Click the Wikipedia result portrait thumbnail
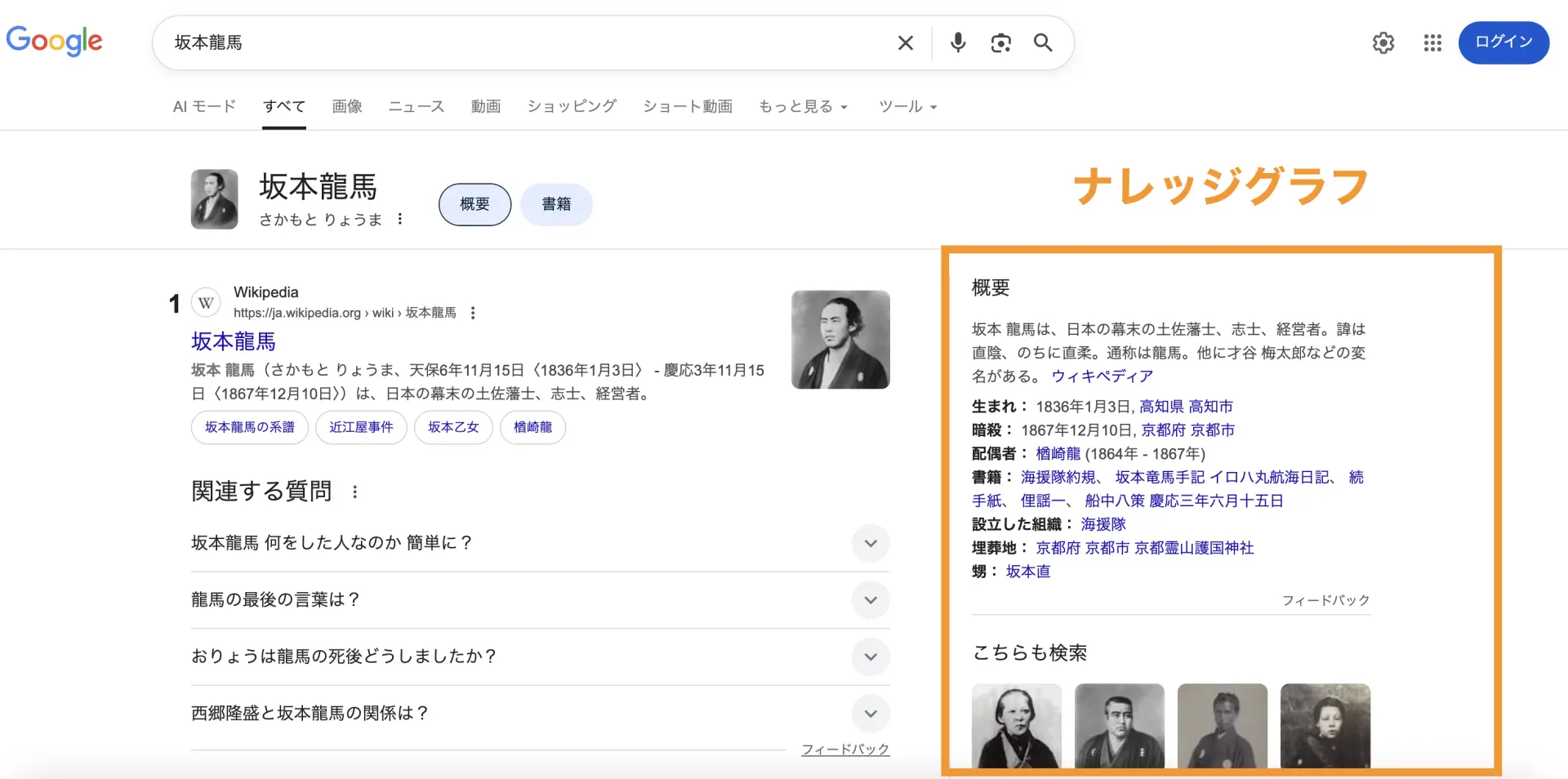 coord(840,339)
